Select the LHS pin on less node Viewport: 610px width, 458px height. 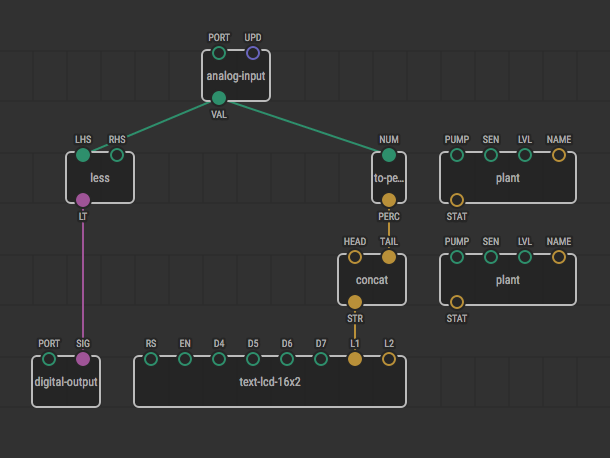(x=83, y=155)
